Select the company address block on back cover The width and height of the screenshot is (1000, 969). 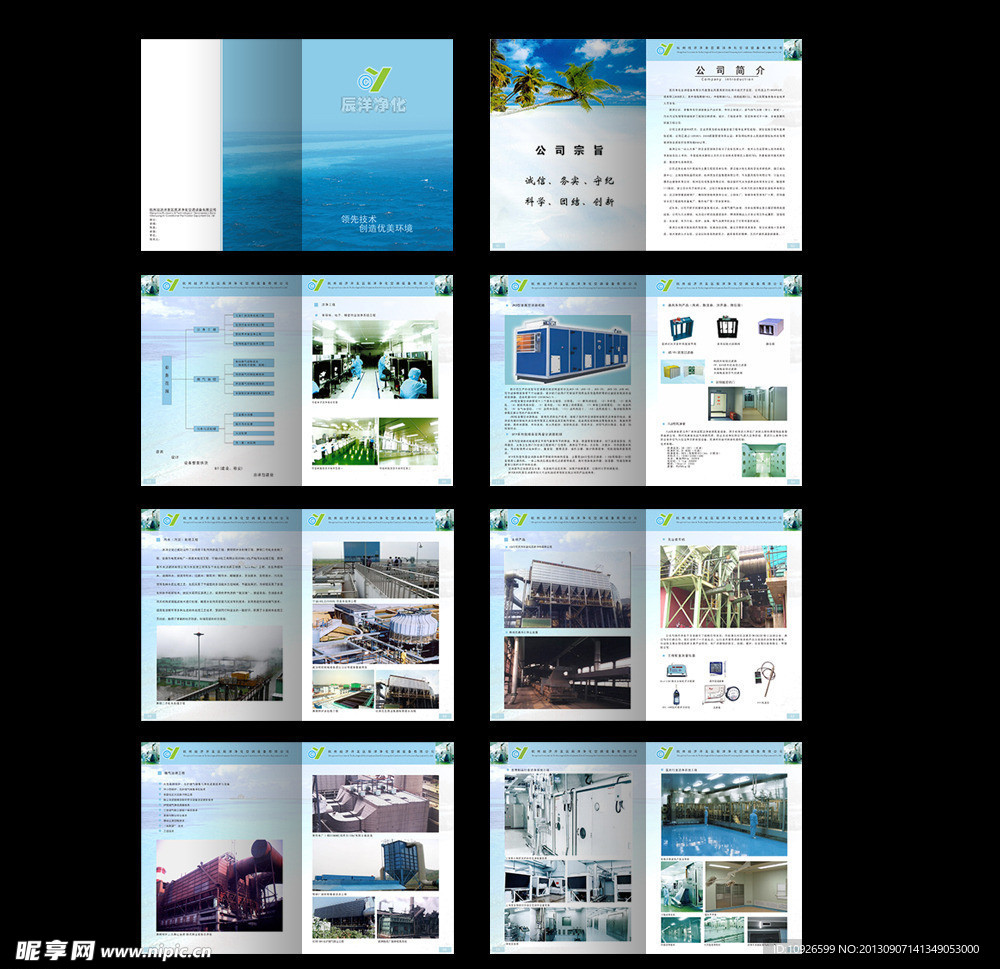(183, 224)
